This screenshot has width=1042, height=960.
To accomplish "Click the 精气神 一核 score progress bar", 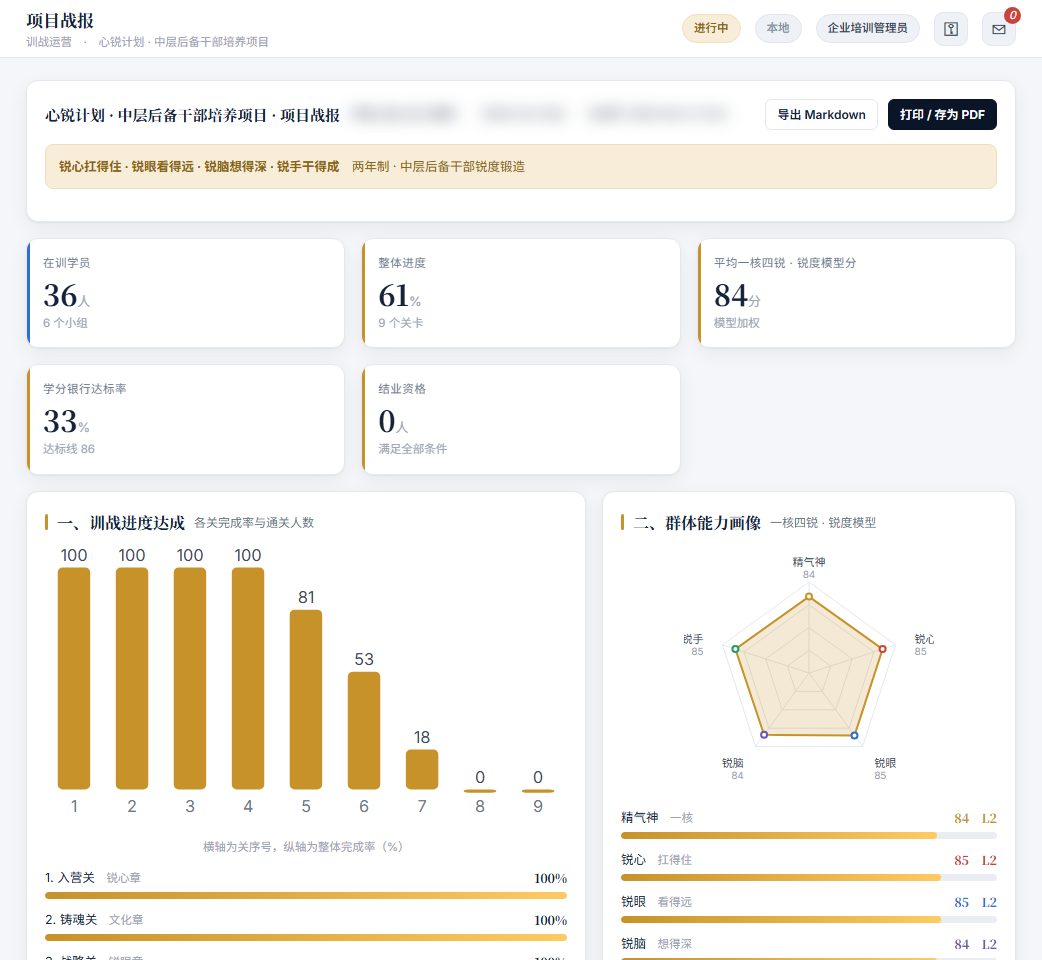I will pos(809,836).
